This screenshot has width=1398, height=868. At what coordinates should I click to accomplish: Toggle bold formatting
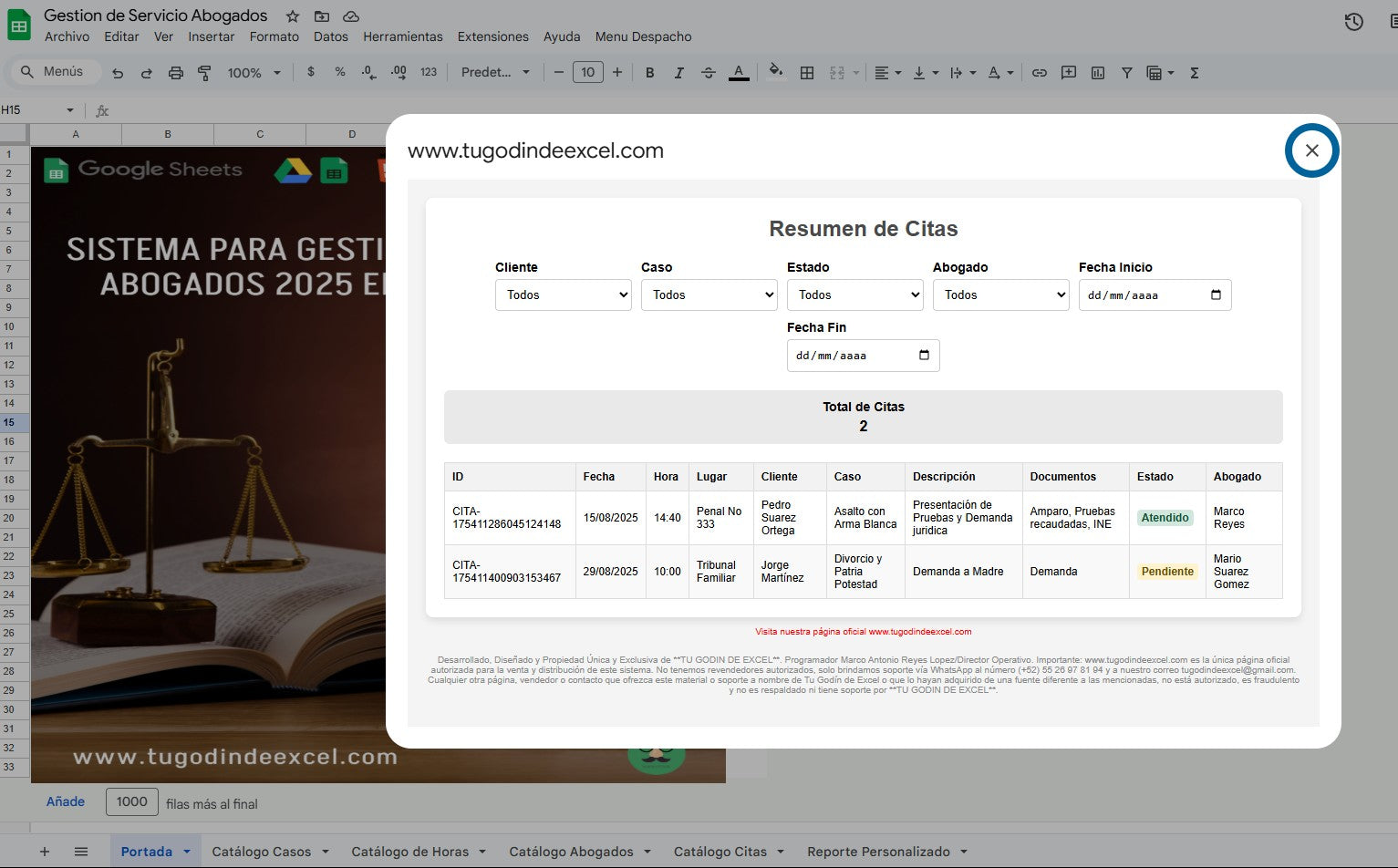[x=650, y=73]
